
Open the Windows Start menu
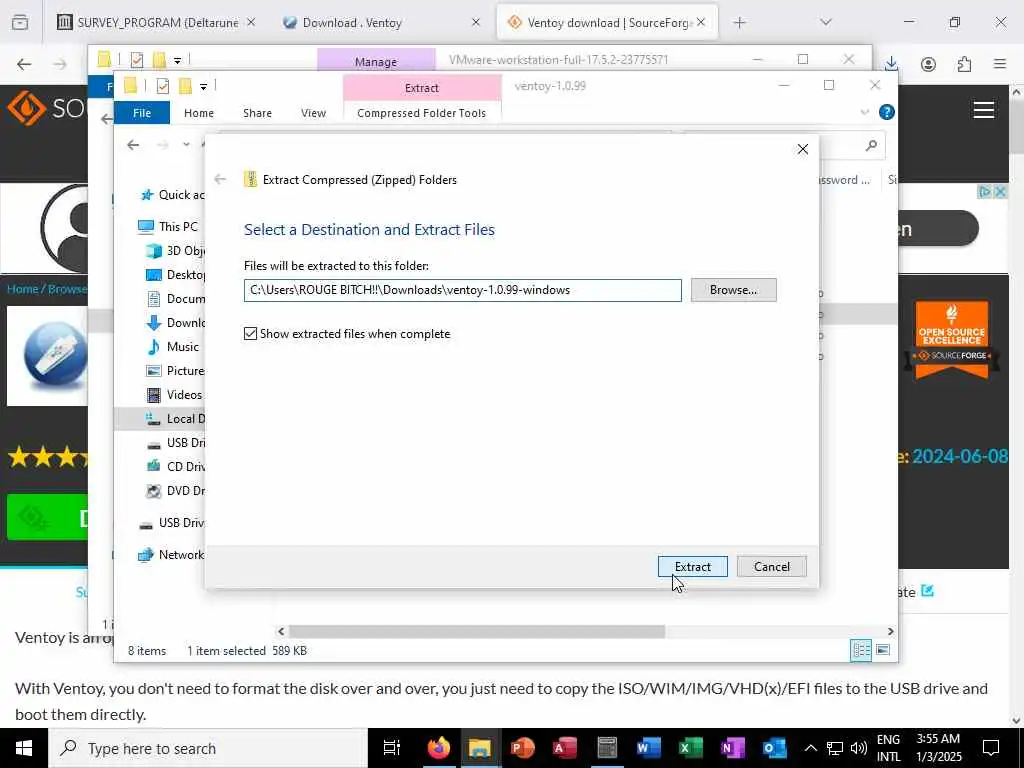click(x=24, y=748)
